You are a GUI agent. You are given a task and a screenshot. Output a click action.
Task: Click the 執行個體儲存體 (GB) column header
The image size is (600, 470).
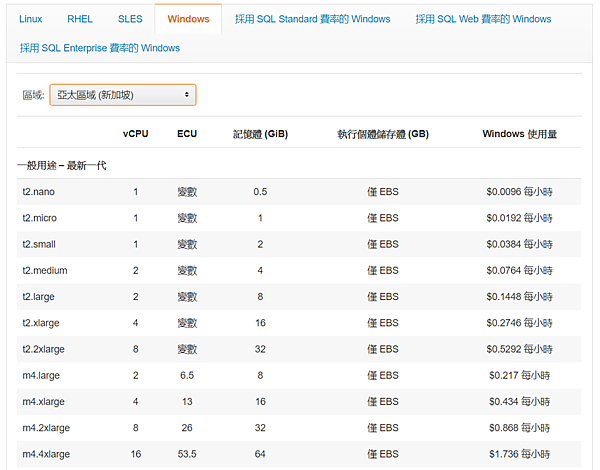click(x=383, y=134)
